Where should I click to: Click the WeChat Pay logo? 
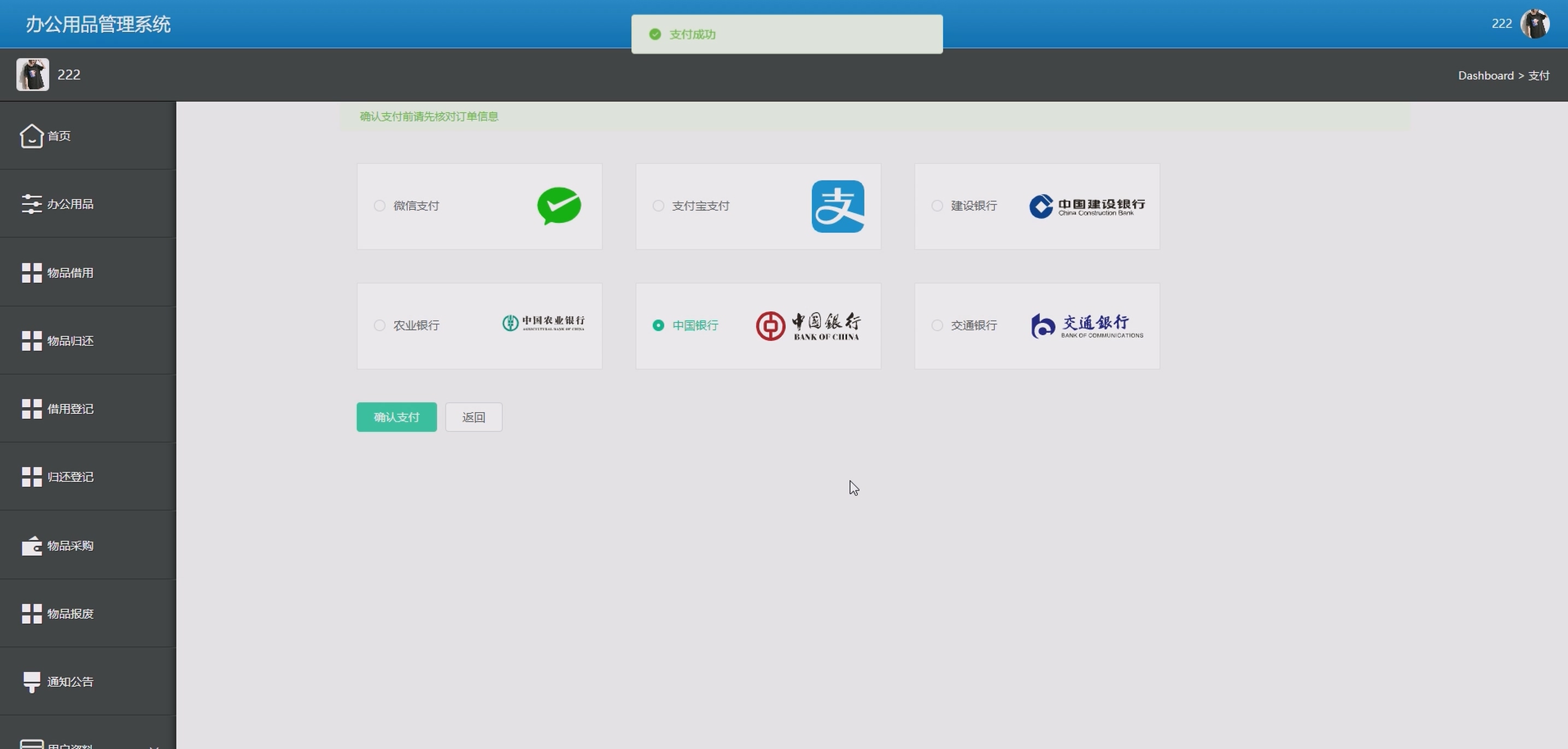click(559, 206)
